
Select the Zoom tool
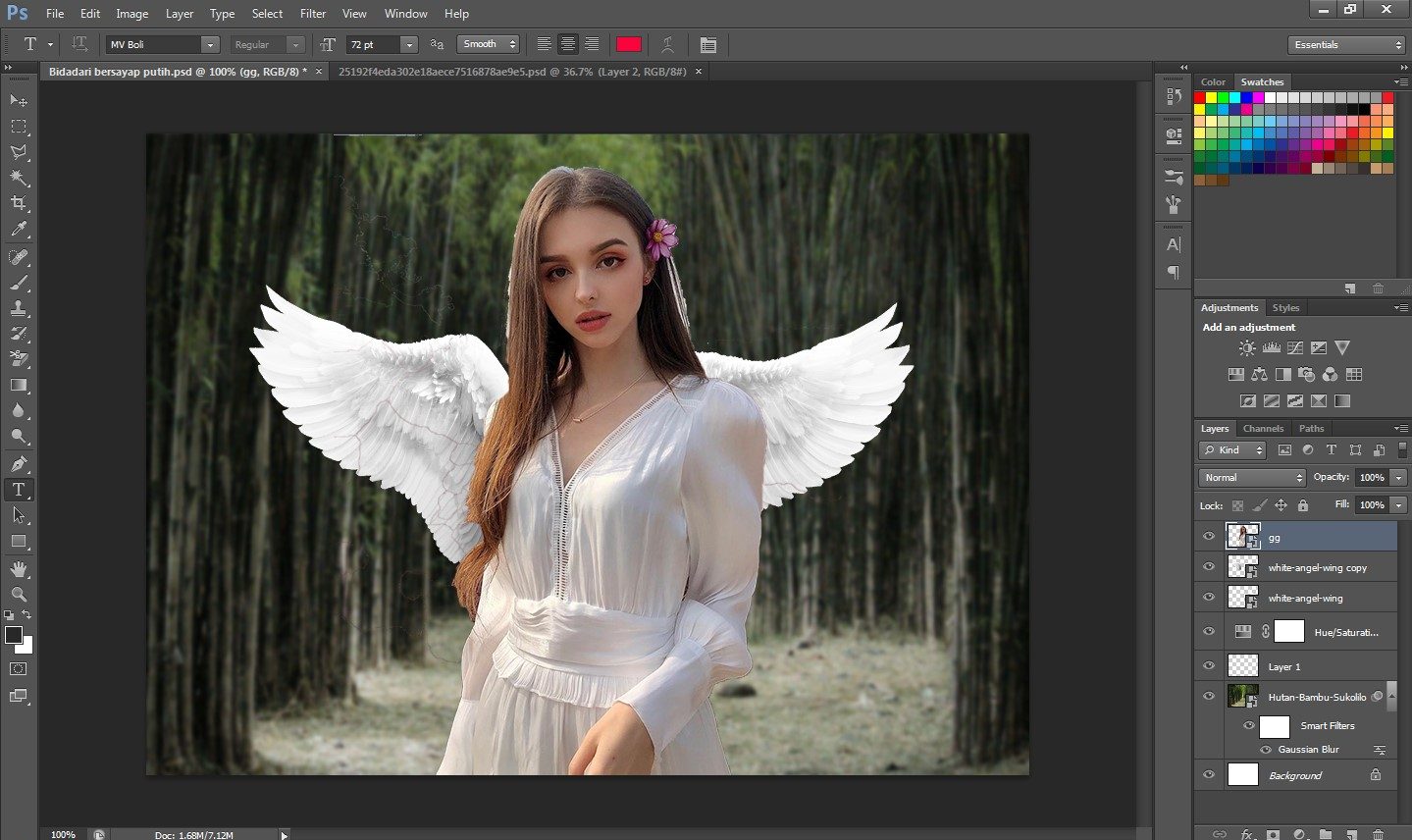[19, 594]
